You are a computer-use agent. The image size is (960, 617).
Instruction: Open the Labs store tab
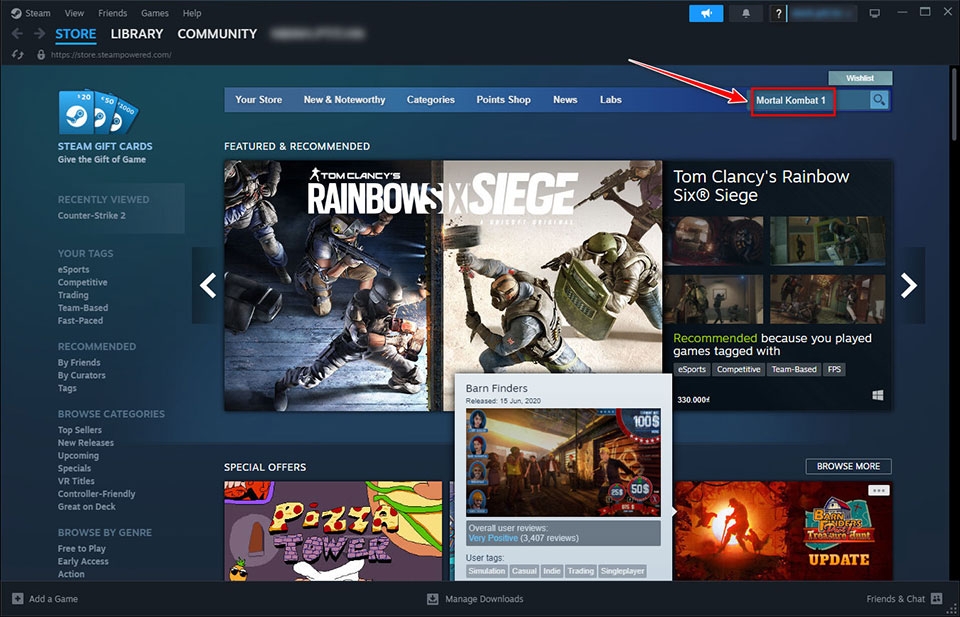coord(610,100)
